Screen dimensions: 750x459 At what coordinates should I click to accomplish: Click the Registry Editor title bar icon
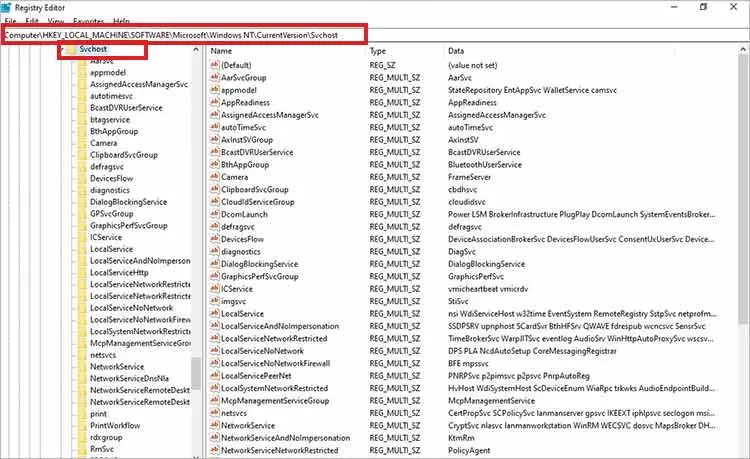point(6,7)
